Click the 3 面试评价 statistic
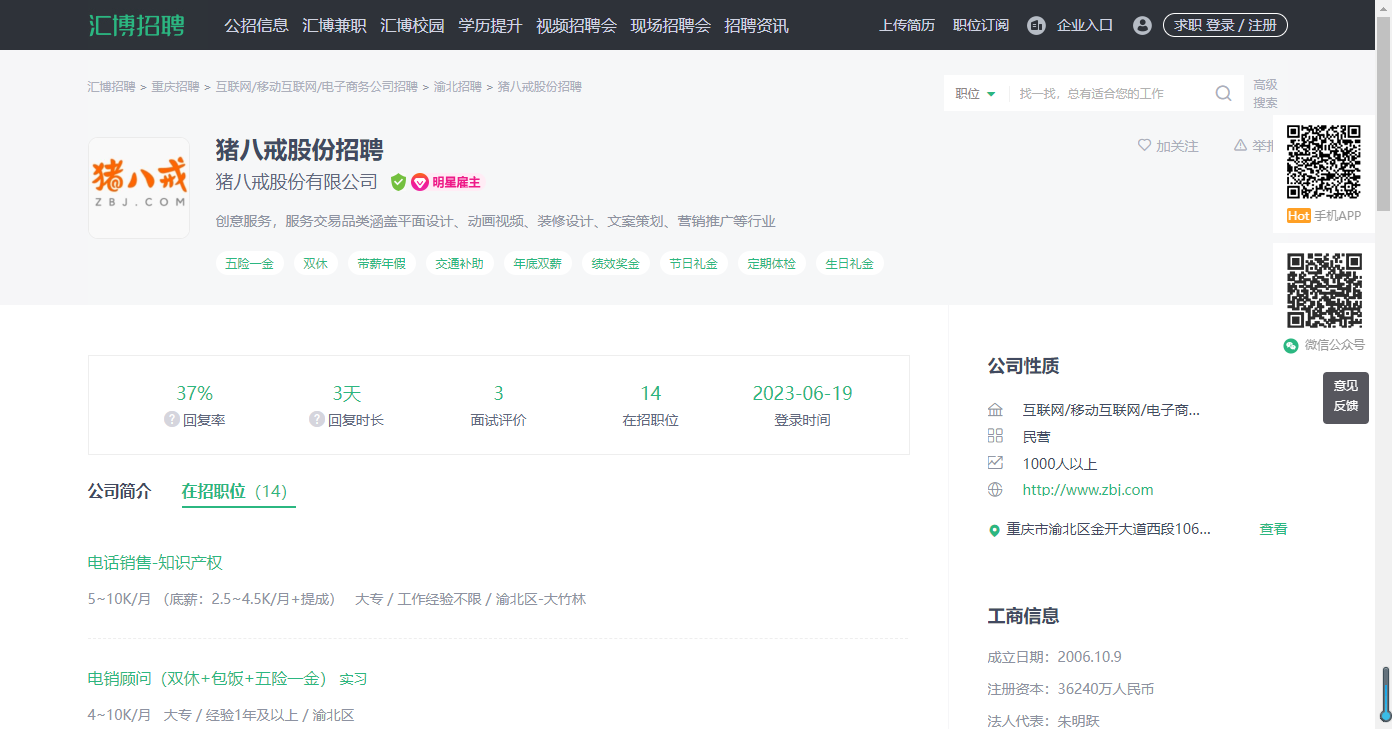 499,405
